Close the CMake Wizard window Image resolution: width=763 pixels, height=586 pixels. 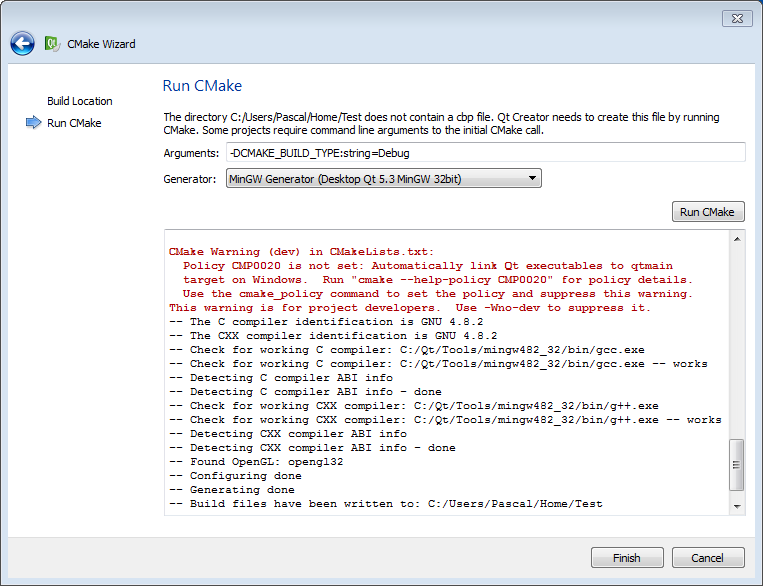point(735,17)
